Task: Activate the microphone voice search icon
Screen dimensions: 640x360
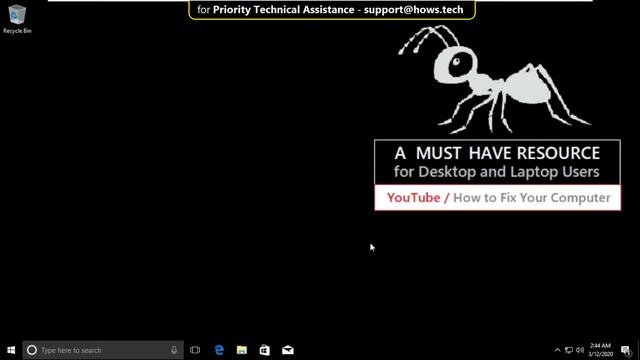Action: point(174,350)
